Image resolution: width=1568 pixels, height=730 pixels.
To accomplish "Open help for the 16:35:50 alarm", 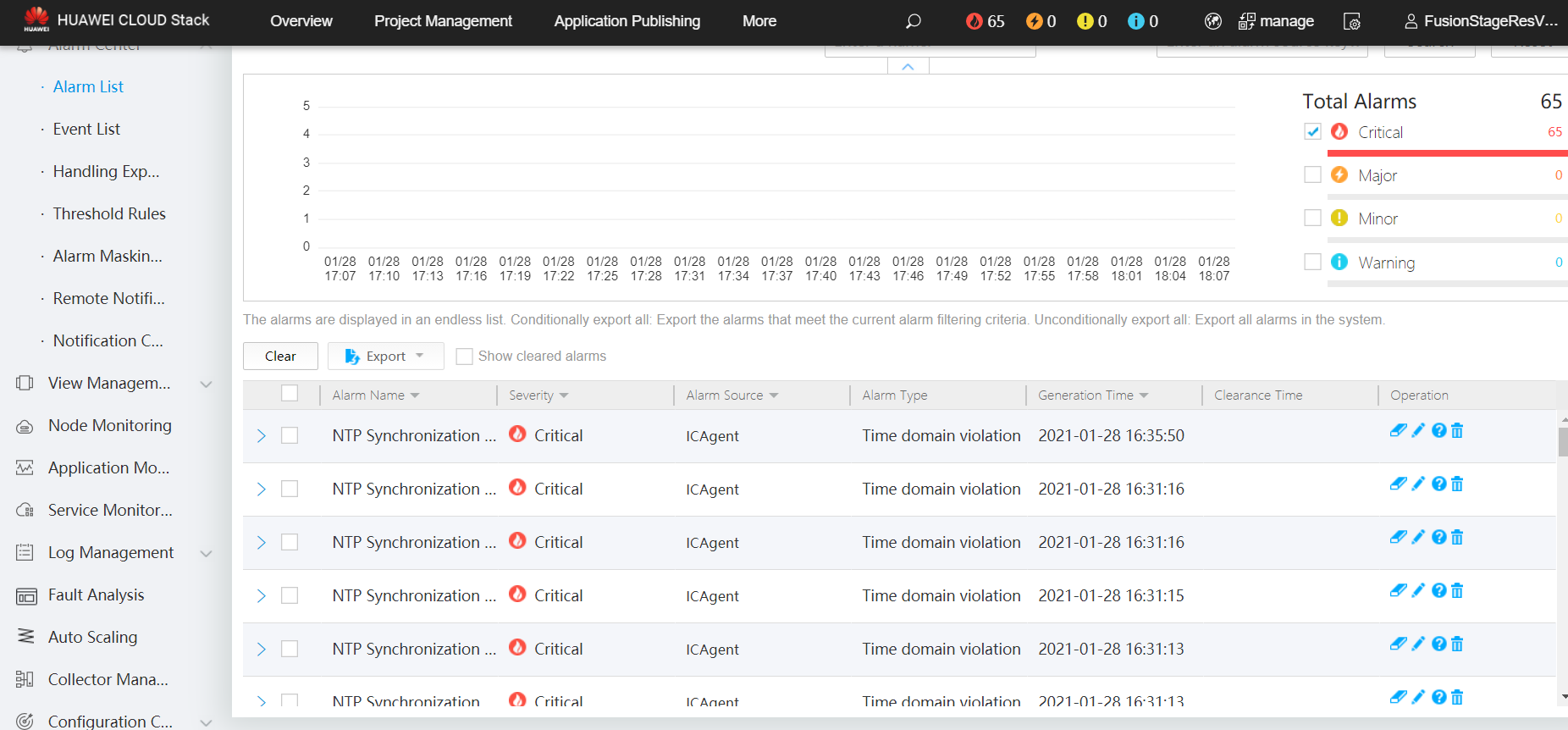I will pos(1438,430).
